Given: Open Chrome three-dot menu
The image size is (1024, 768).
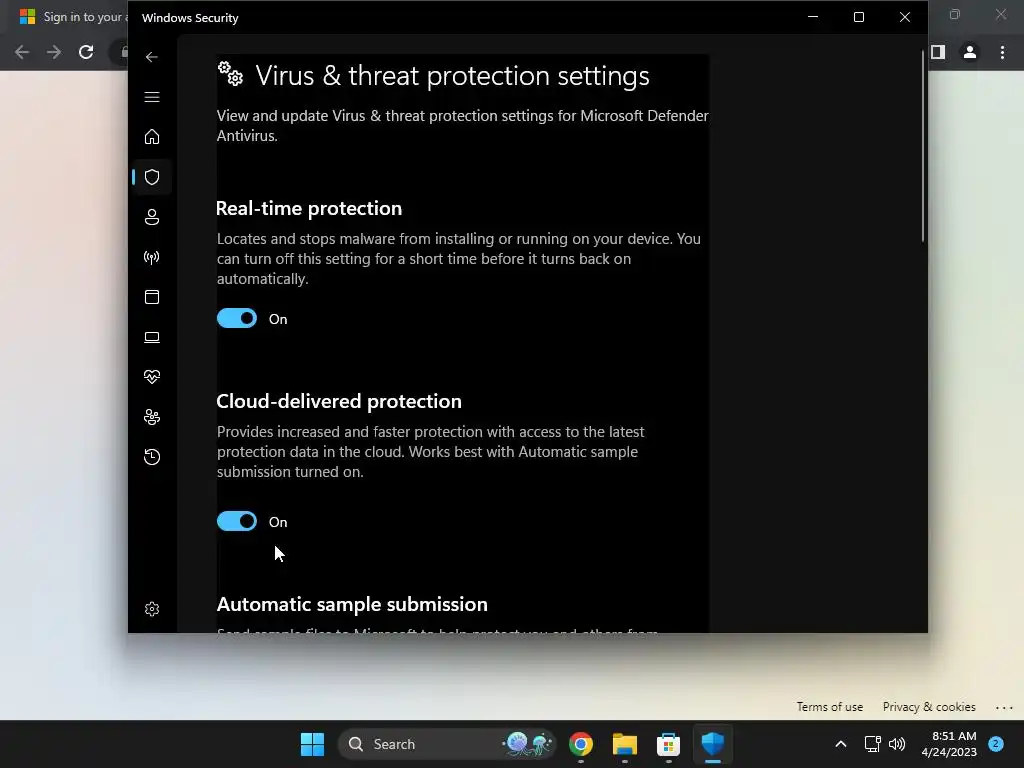Looking at the screenshot, I should (x=1002, y=52).
